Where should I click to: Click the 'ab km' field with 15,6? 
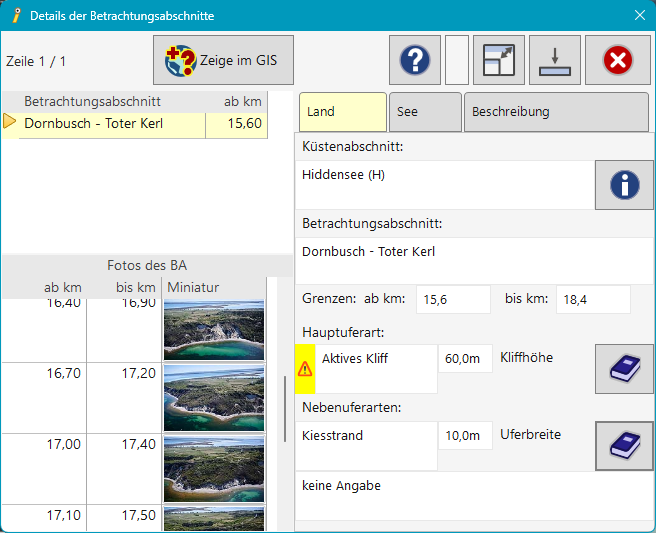453,299
